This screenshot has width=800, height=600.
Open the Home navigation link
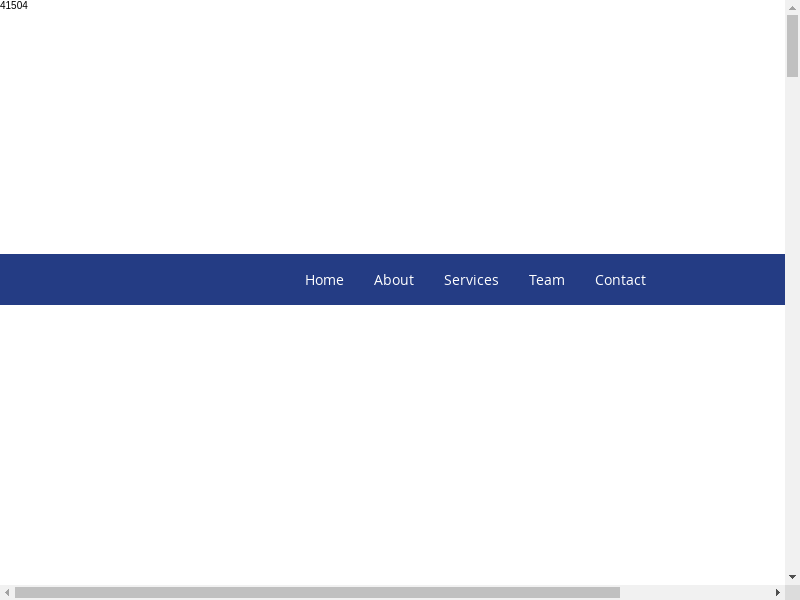coord(324,280)
